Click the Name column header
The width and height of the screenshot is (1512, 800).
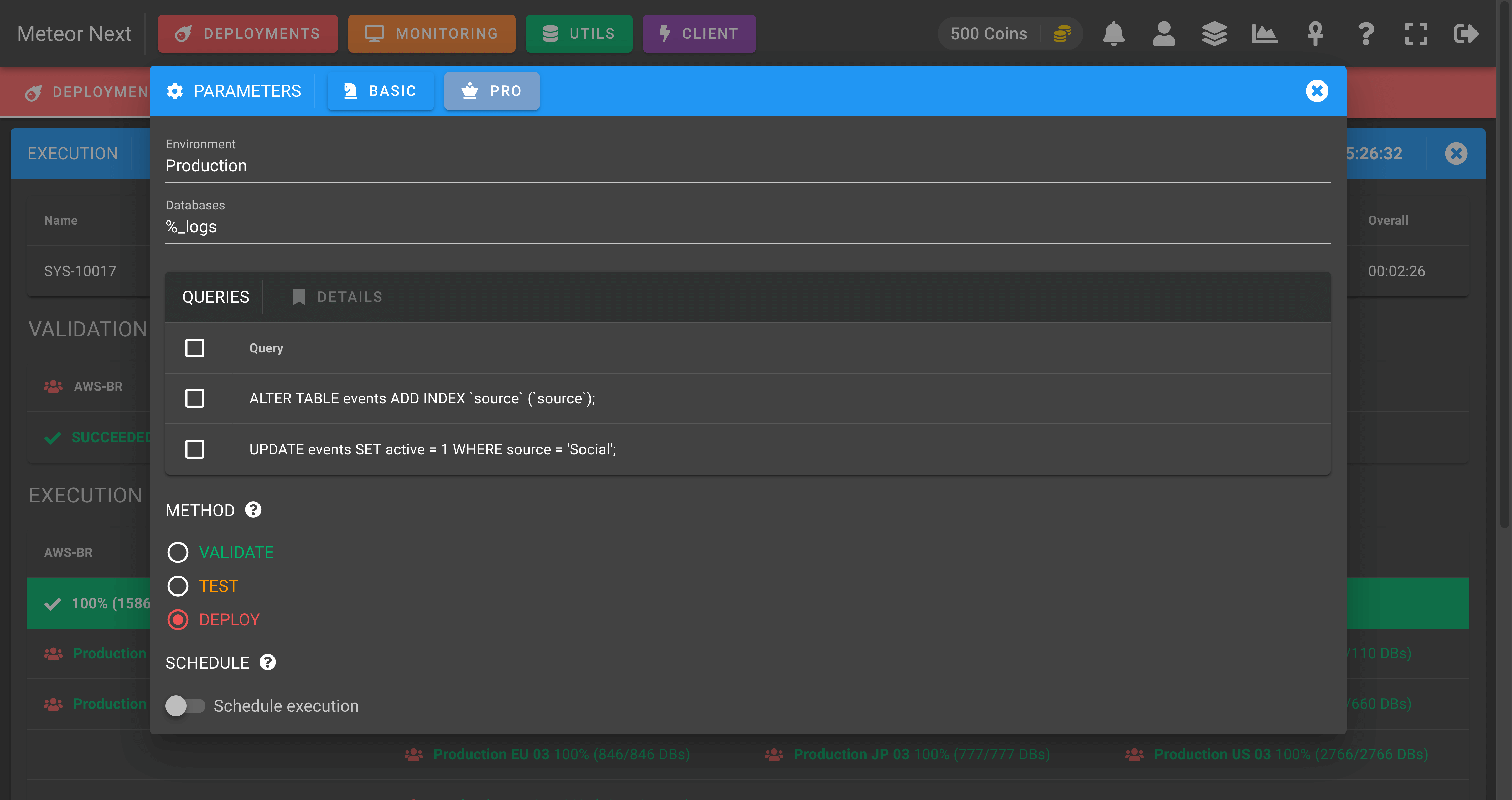pos(60,220)
